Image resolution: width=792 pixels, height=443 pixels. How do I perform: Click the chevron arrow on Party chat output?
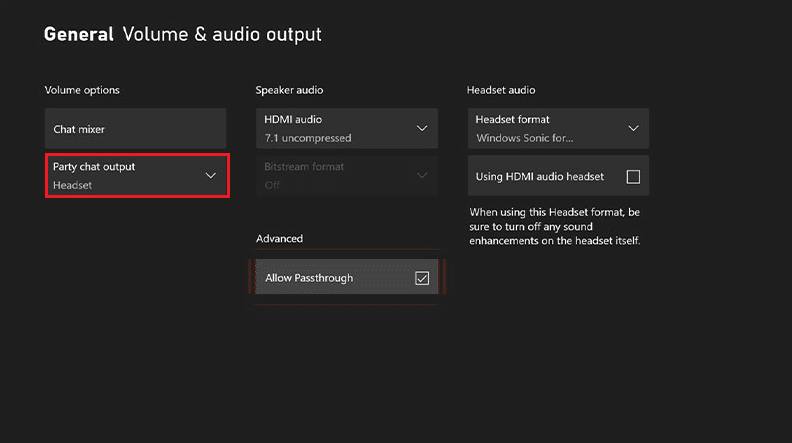pos(210,176)
